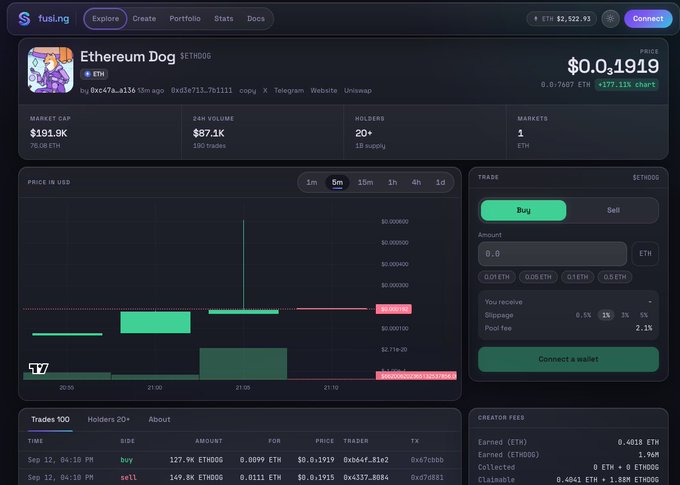Screen dimensions: 680x485
Task: Choose the 0.1 ETH preset amount
Action: (578, 277)
